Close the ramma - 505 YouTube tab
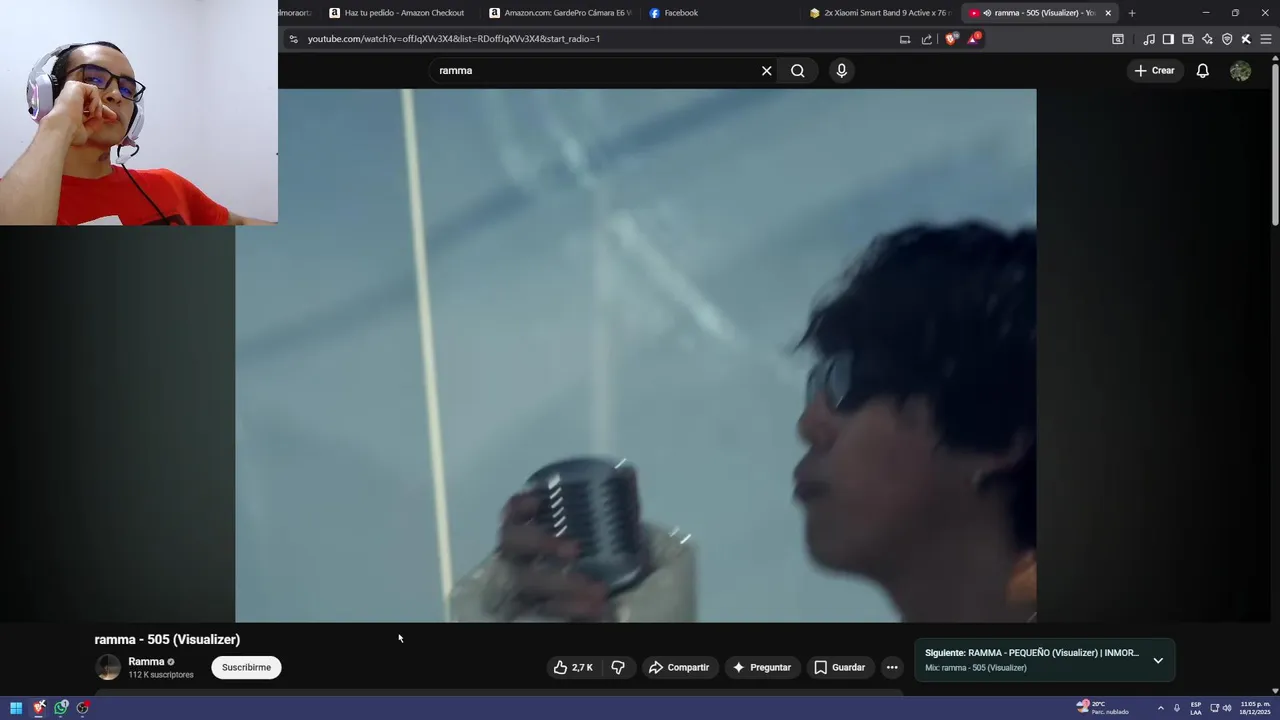This screenshot has height=720, width=1280. [x=1108, y=13]
